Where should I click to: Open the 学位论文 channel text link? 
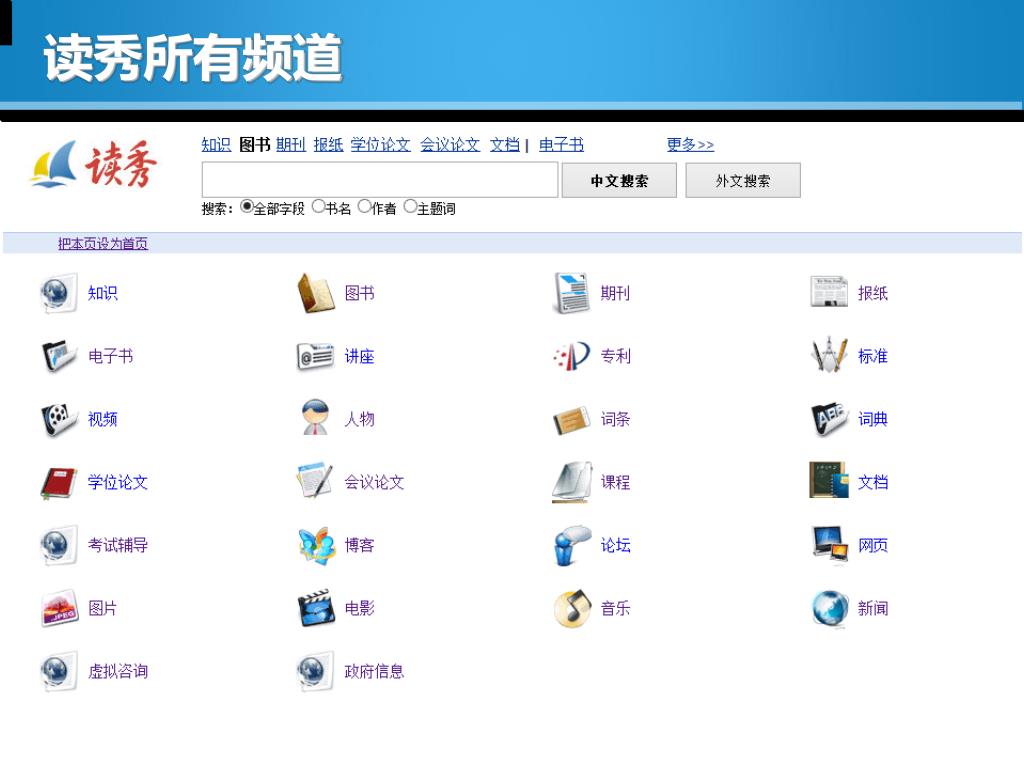[118, 483]
